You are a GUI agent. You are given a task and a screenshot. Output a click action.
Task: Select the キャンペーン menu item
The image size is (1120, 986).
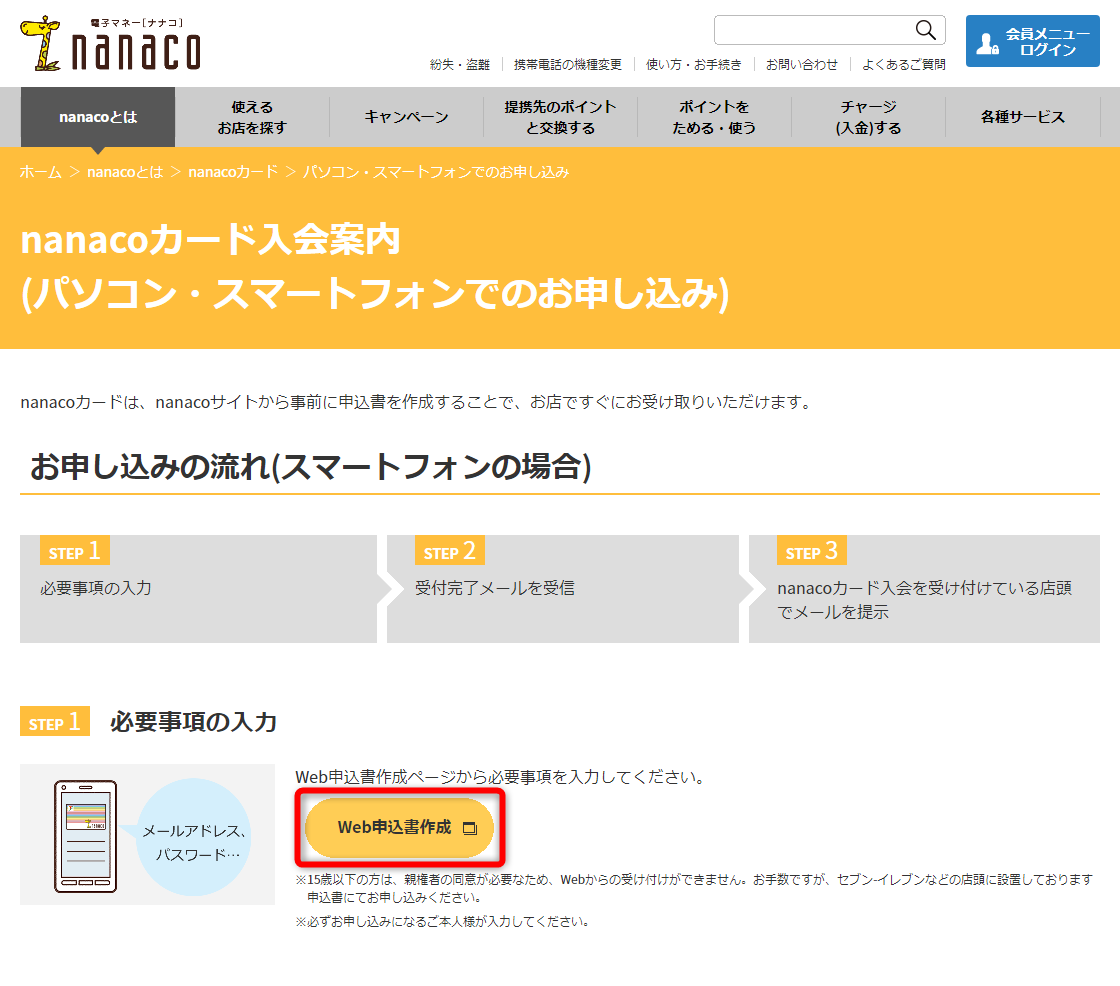click(x=406, y=117)
